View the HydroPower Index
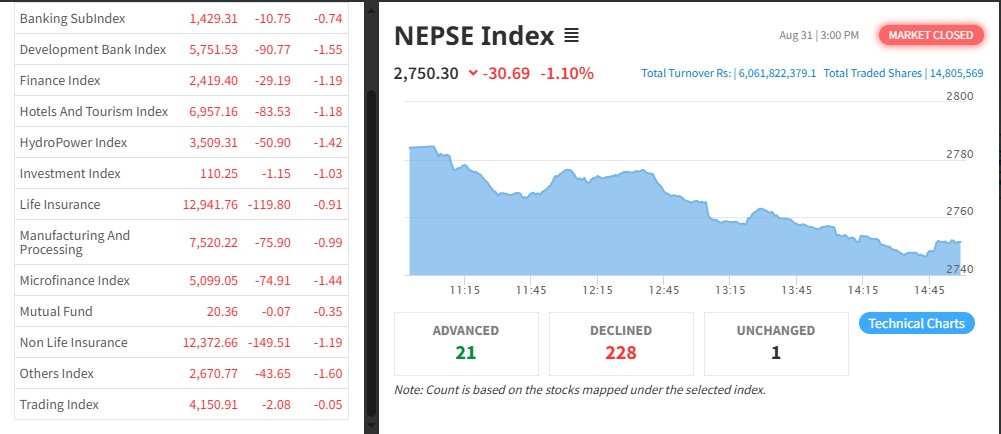Screen dimensions: 1001x434 (x=73, y=142)
